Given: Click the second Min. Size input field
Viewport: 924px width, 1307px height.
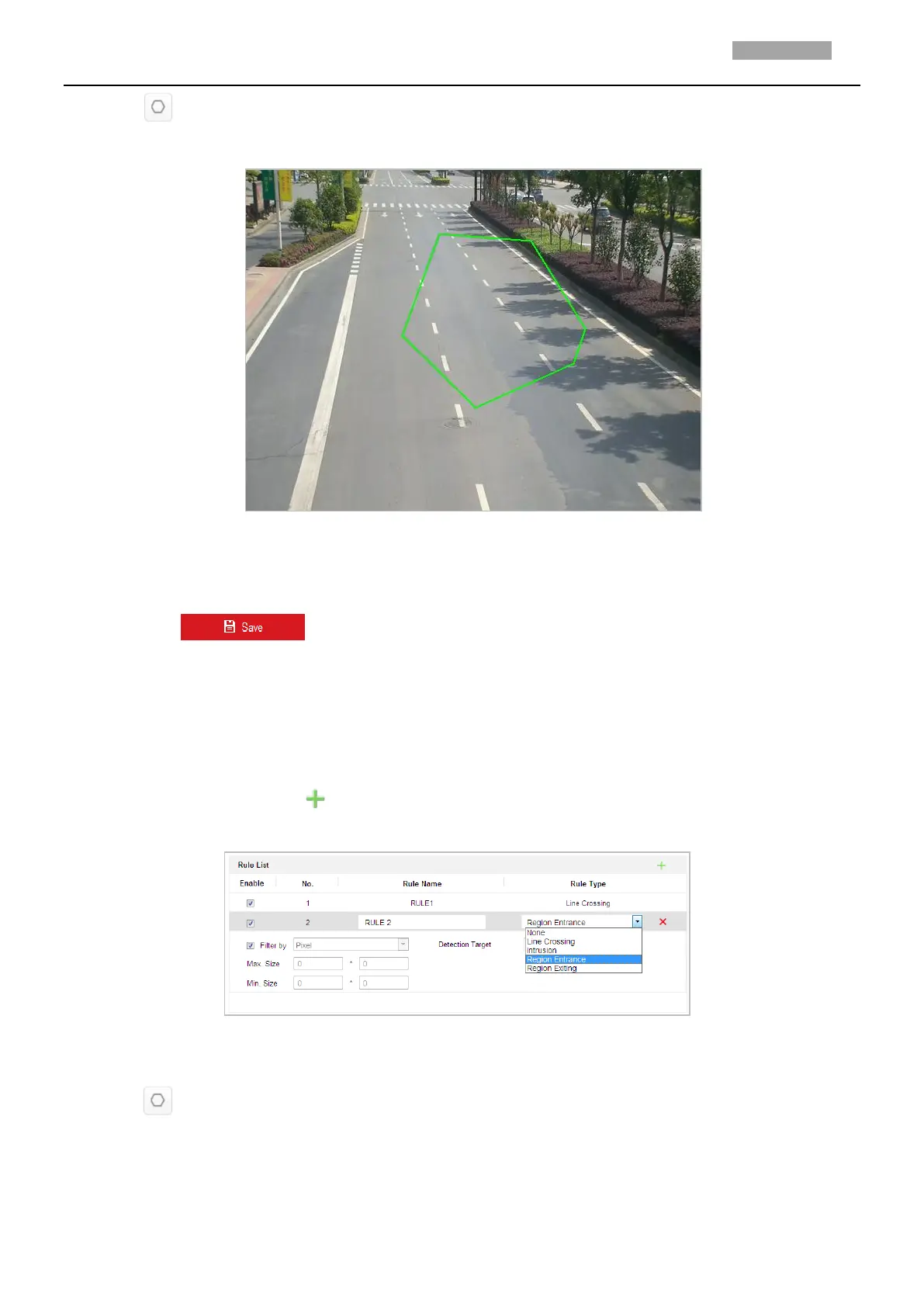Looking at the screenshot, I should tap(384, 983).
